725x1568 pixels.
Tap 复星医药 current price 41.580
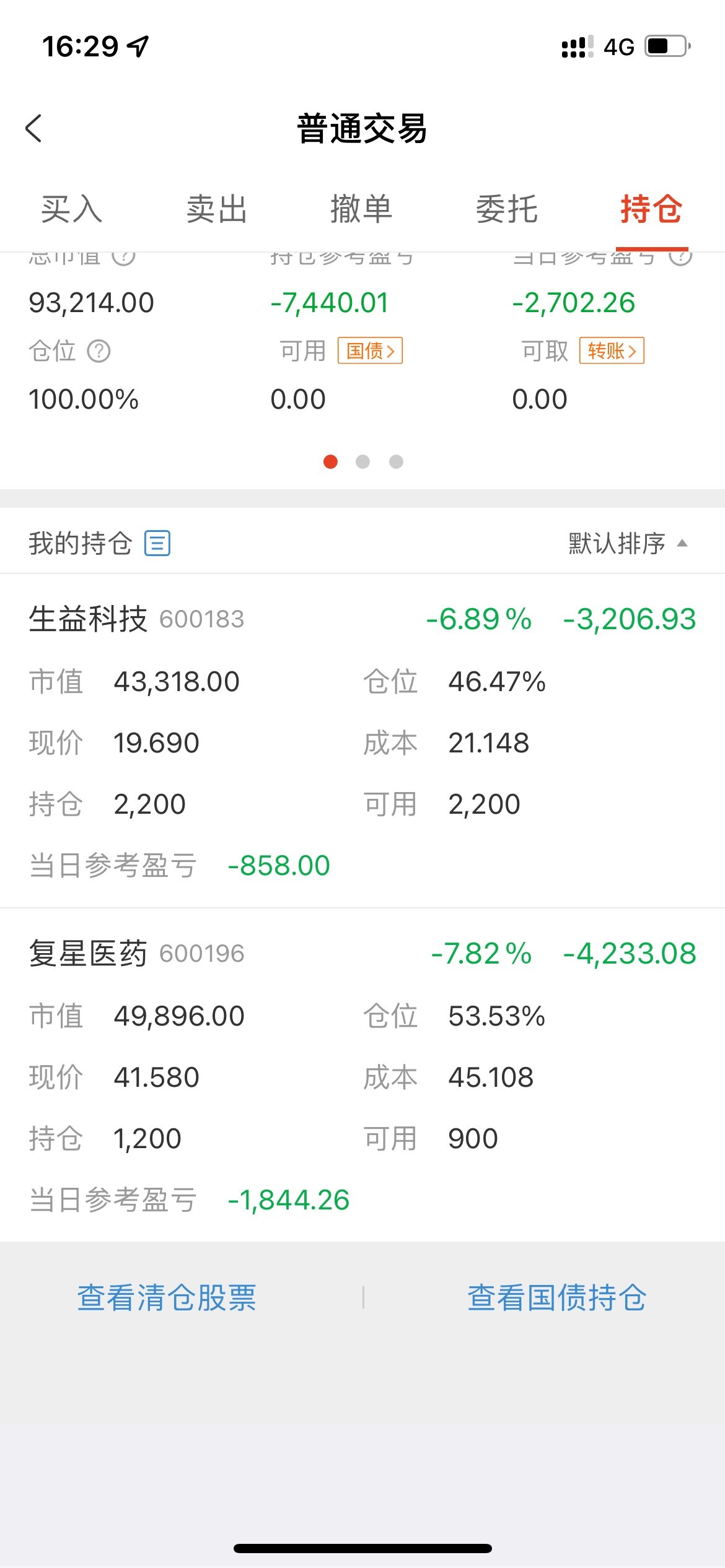tap(156, 1078)
